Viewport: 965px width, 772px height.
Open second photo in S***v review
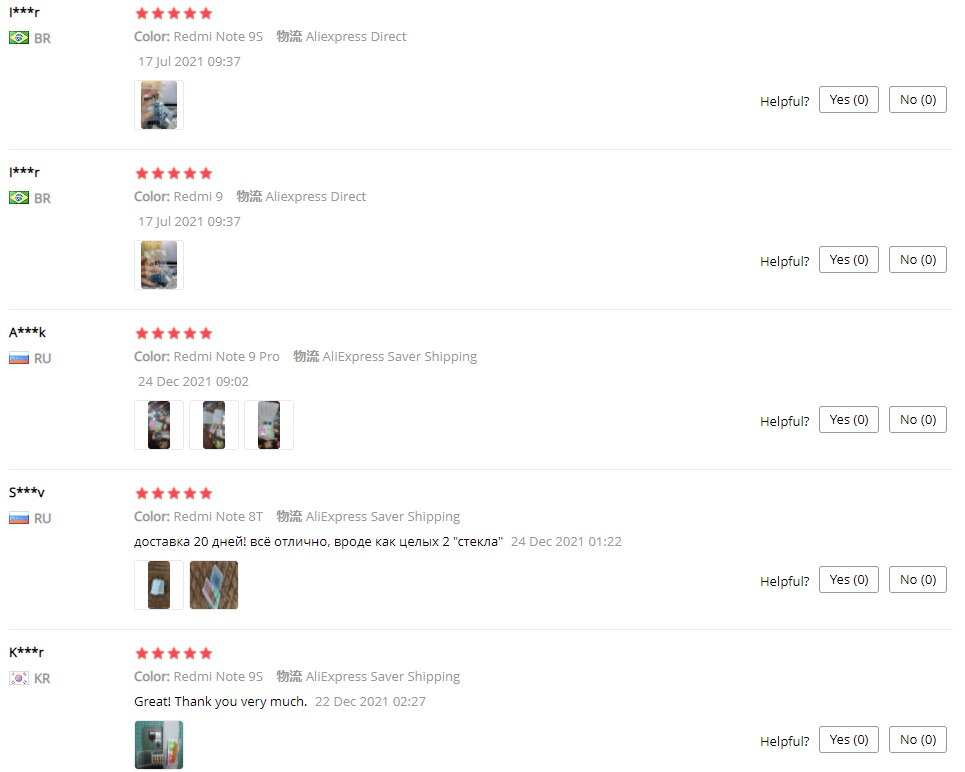click(214, 585)
